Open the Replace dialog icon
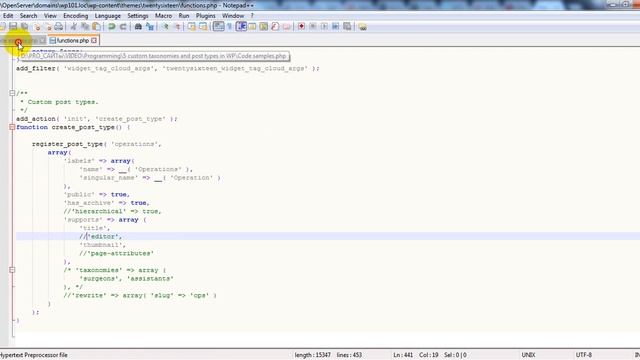 pyautogui.click(x=150, y=27)
